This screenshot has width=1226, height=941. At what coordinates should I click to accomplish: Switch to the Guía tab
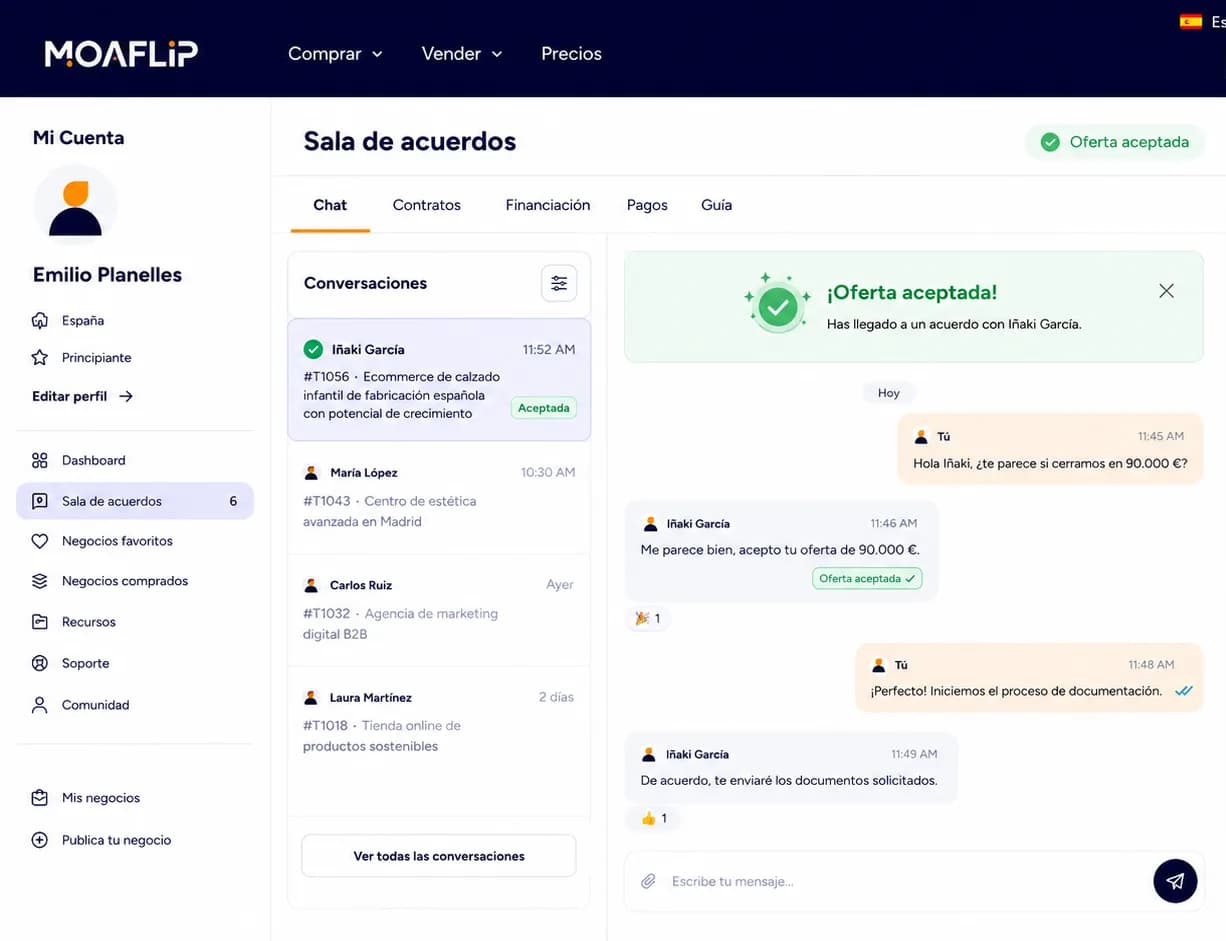[x=717, y=205]
